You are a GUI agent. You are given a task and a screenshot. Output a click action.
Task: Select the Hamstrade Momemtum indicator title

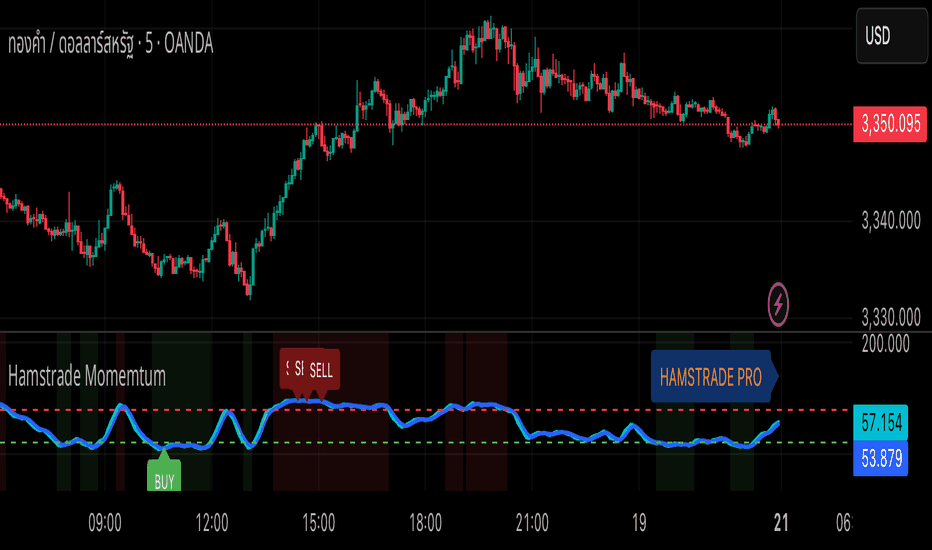coord(87,376)
